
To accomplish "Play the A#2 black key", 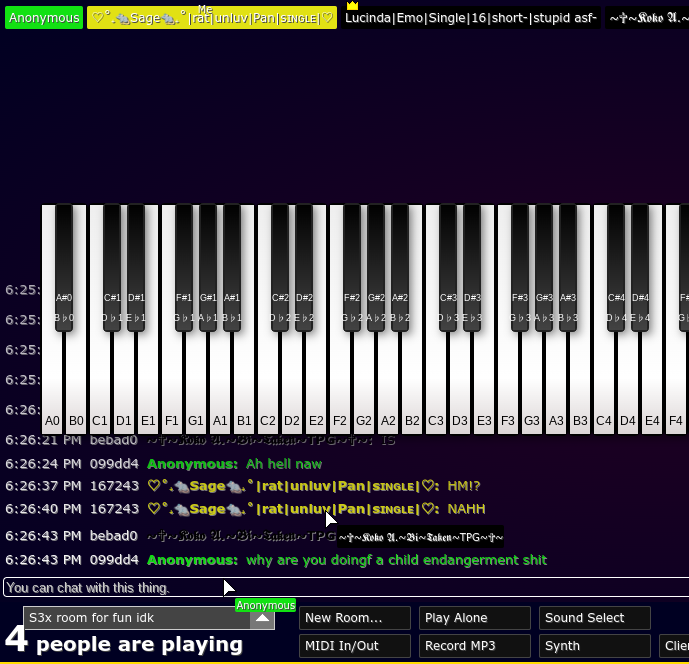I will [x=400, y=268].
